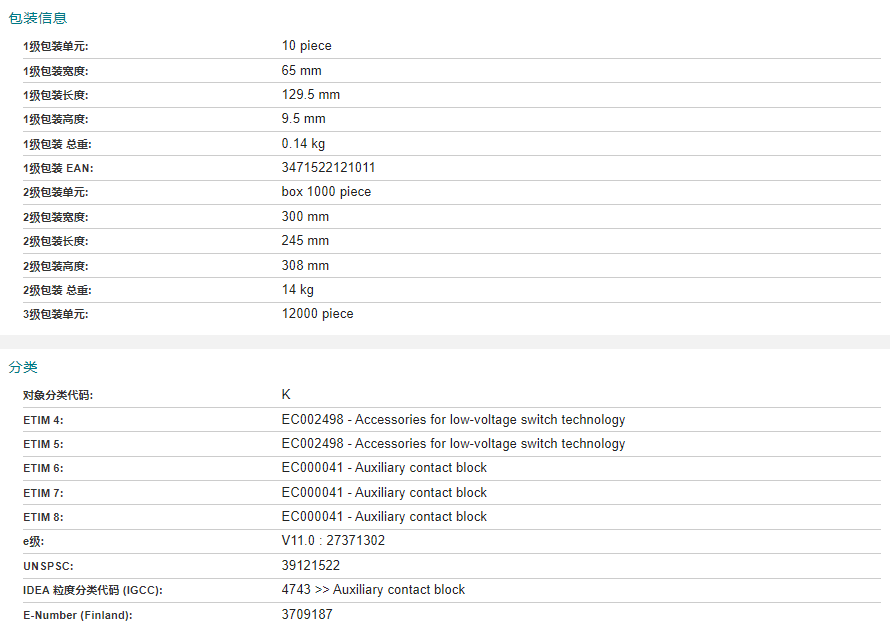This screenshot has height=635, width=890.
Task: Click the 2级包装长度 label
Action: click(x=56, y=242)
